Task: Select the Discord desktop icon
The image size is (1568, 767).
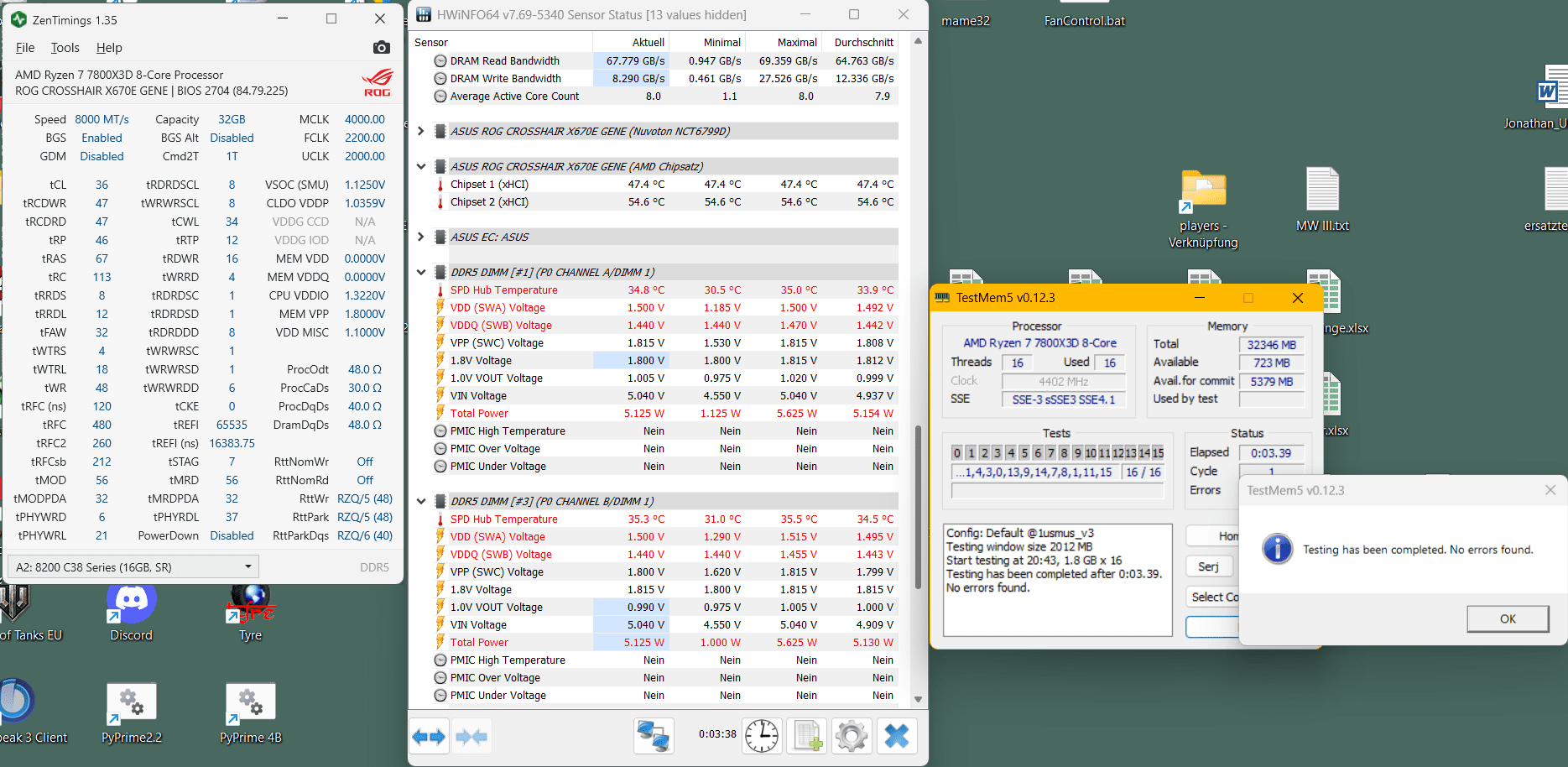Action: [132, 613]
